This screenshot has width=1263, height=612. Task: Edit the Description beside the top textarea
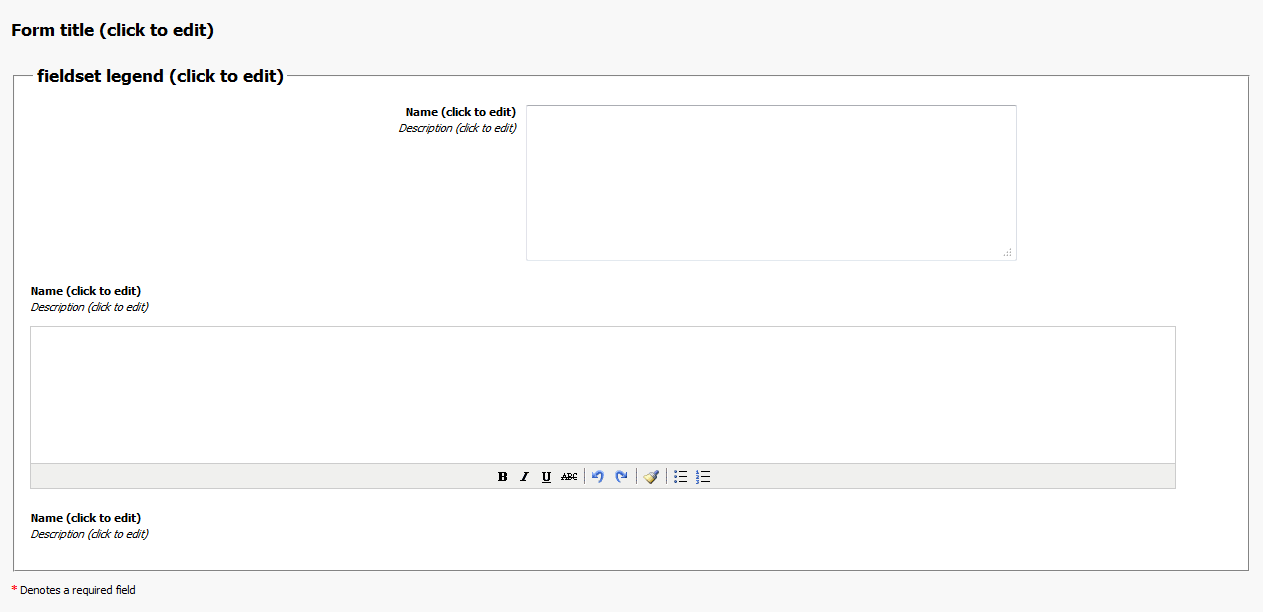pos(458,128)
